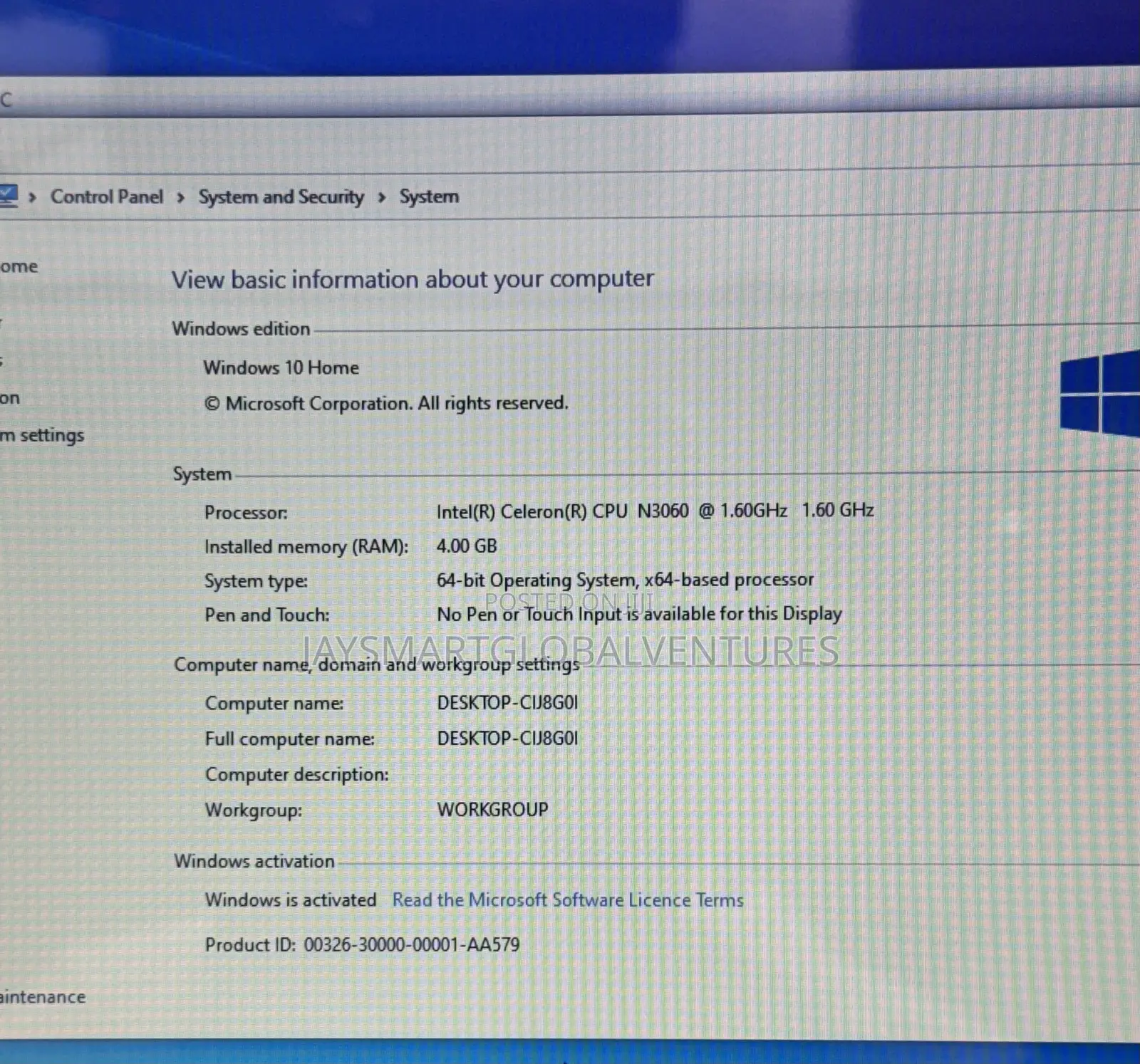Go to System and Security breadcrumb

click(x=281, y=197)
